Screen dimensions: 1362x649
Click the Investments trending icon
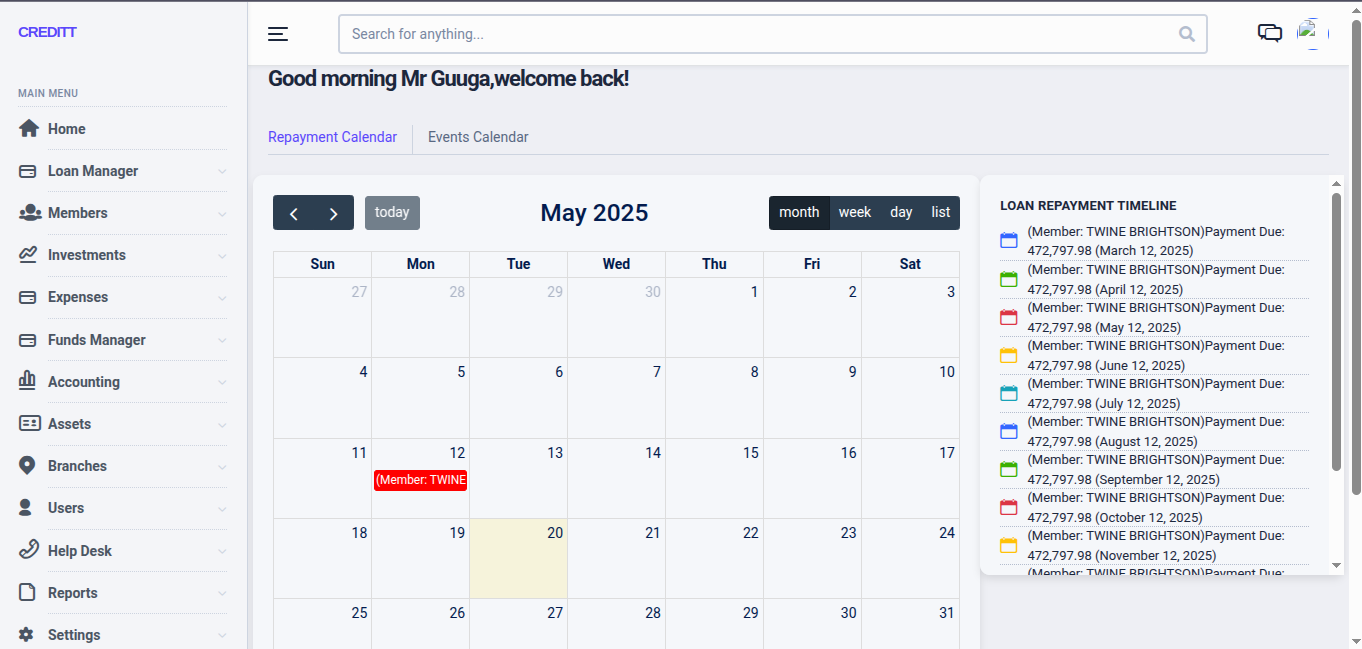tap(27, 255)
